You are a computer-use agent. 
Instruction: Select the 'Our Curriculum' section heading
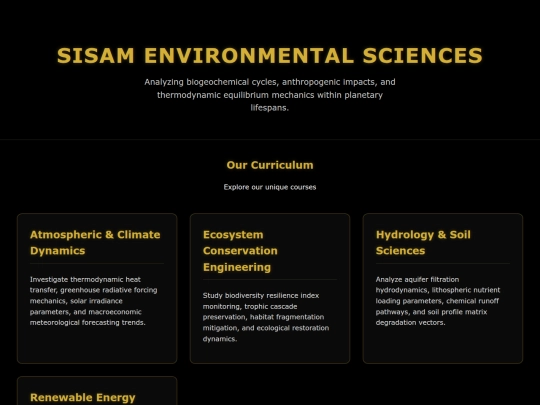(270, 165)
